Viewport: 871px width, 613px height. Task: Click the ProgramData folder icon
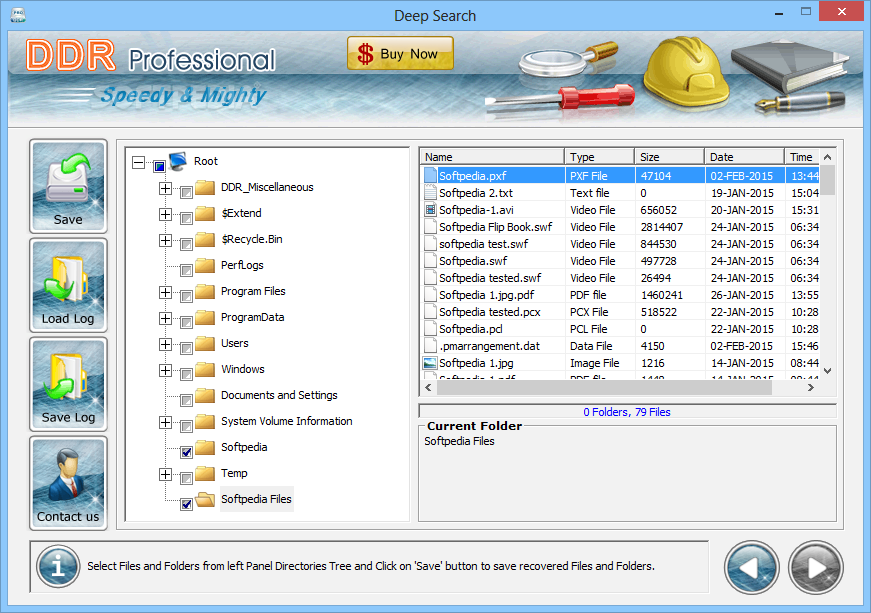click(x=205, y=317)
